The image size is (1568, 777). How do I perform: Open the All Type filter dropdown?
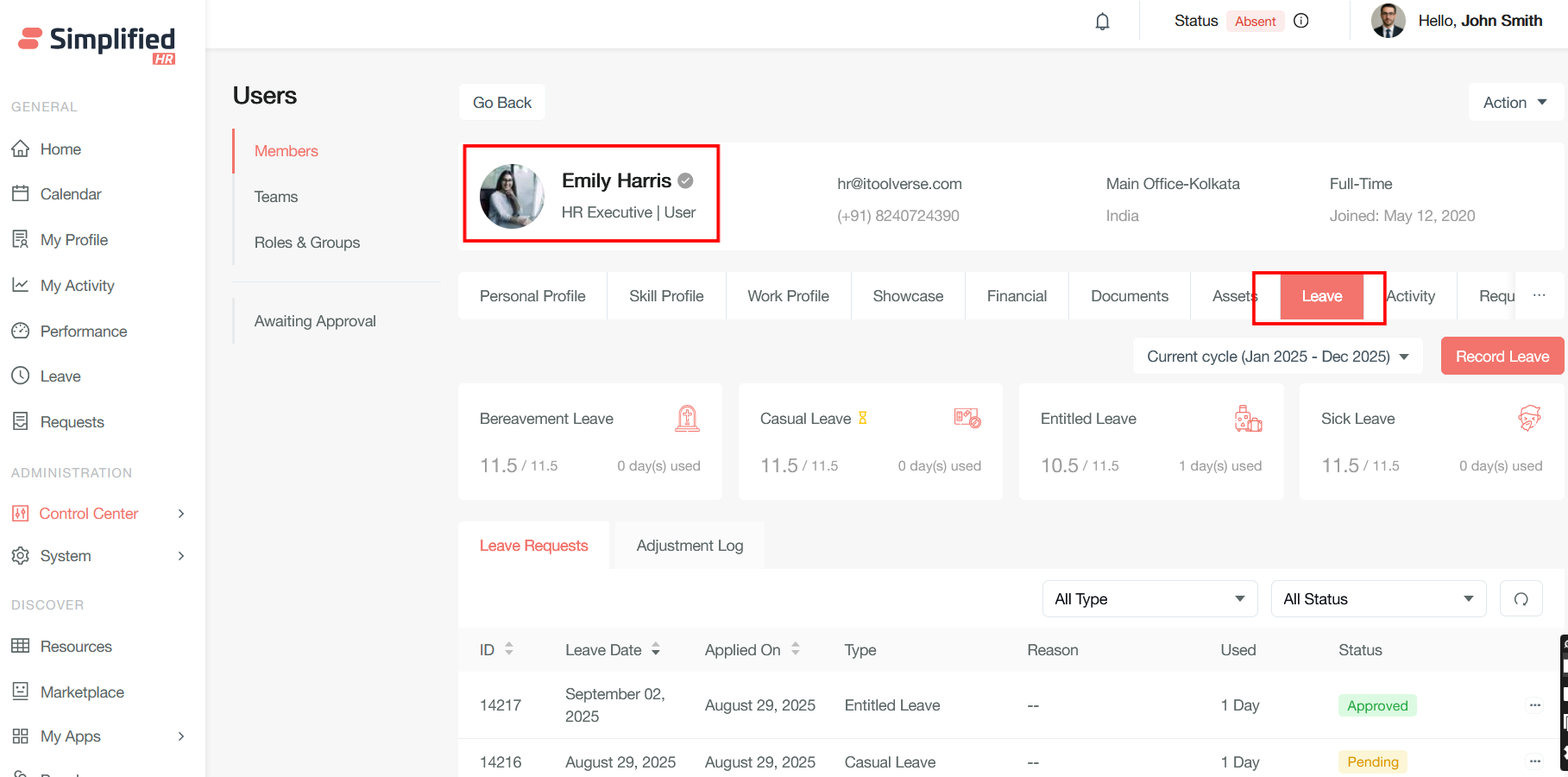click(1149, 599)
